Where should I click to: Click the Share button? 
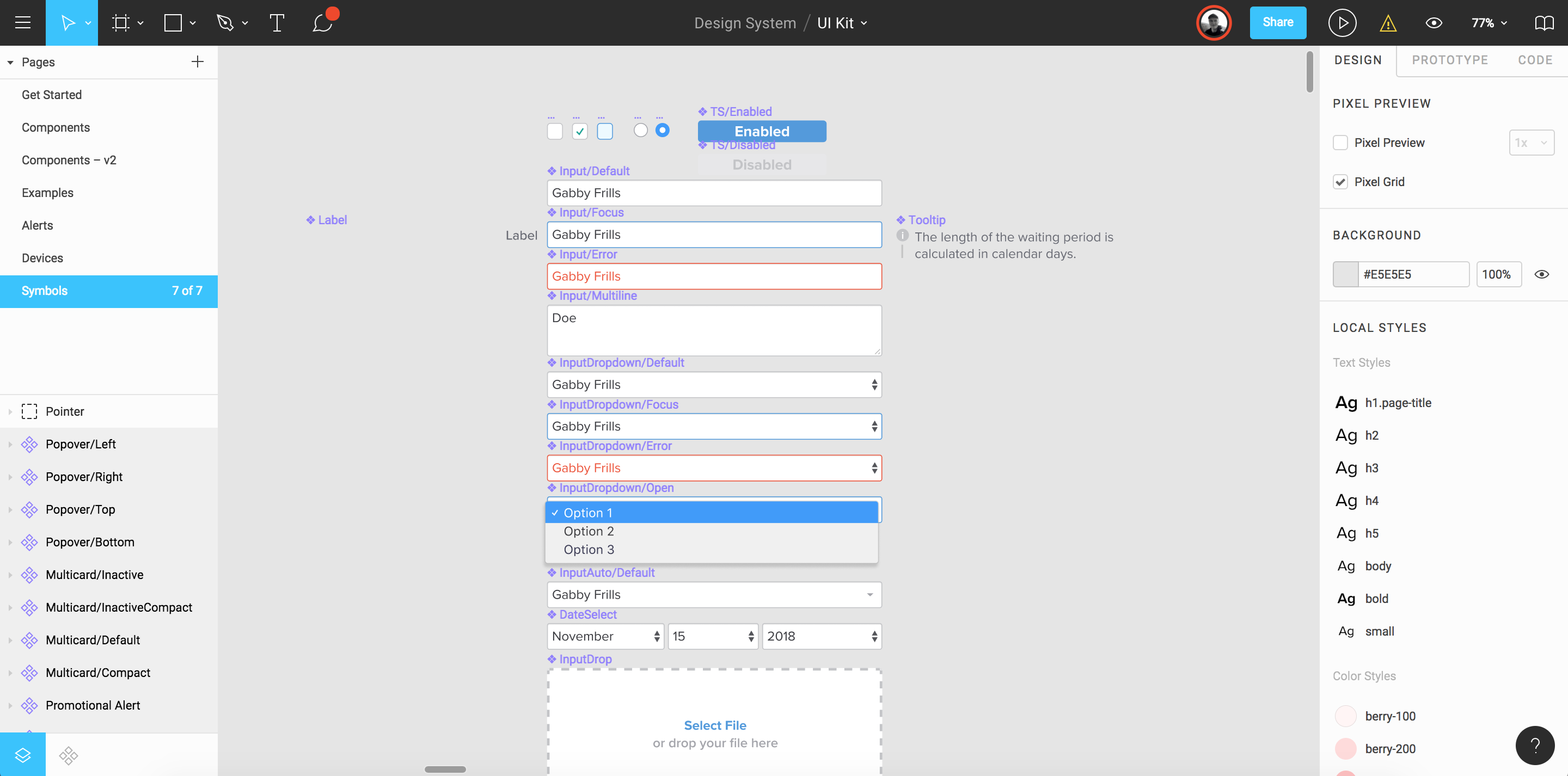tap(1279, 21)
